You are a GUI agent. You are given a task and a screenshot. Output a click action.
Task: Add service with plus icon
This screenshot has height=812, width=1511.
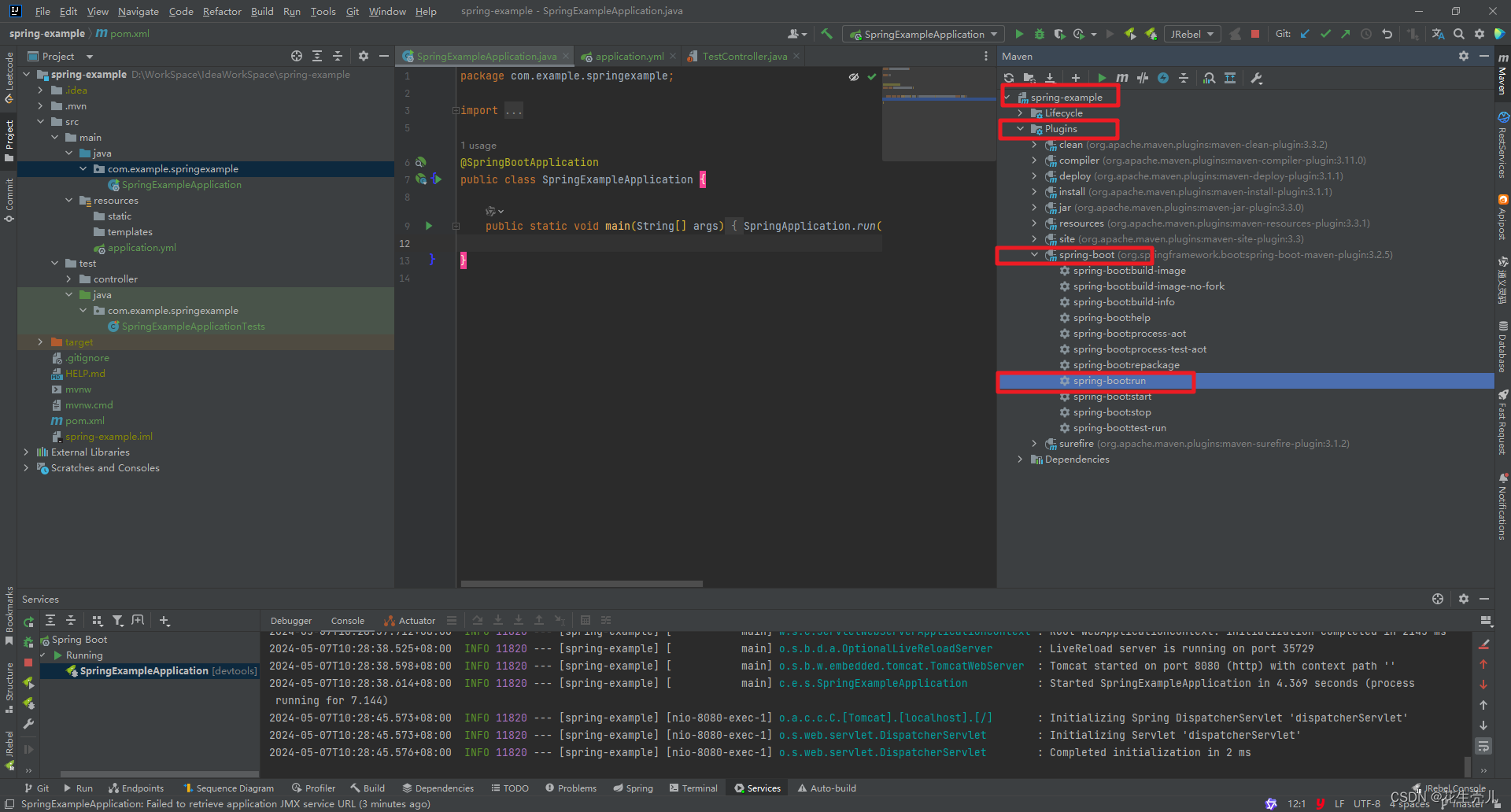(x=164, y=621)
